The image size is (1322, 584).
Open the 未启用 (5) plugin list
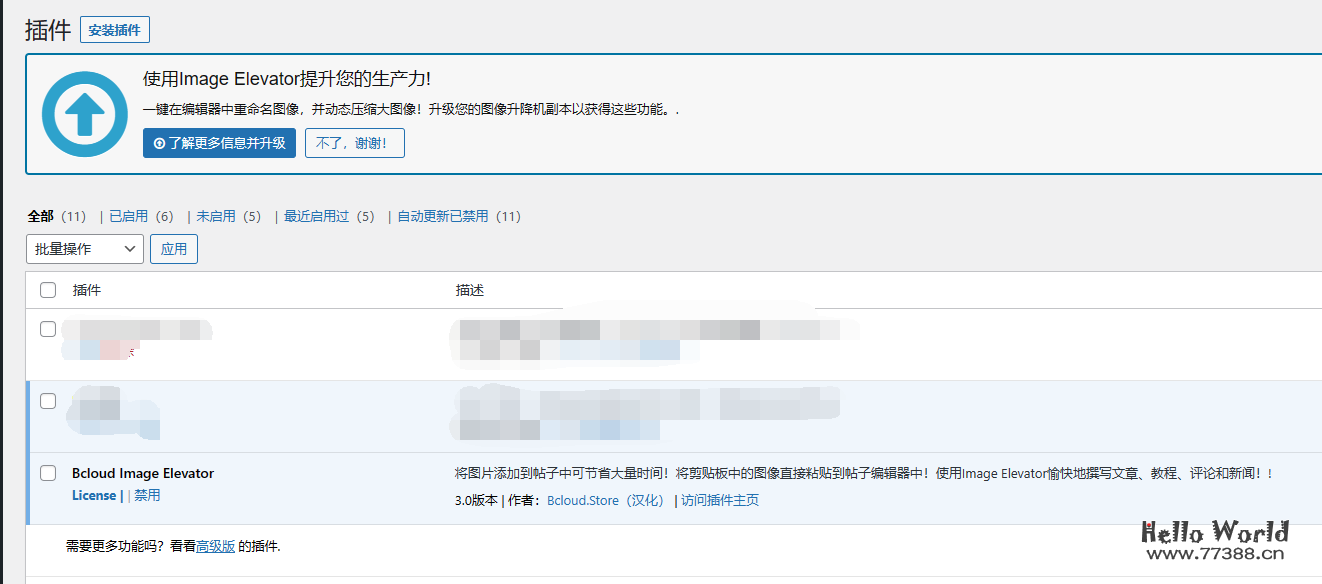click(213, 216)
